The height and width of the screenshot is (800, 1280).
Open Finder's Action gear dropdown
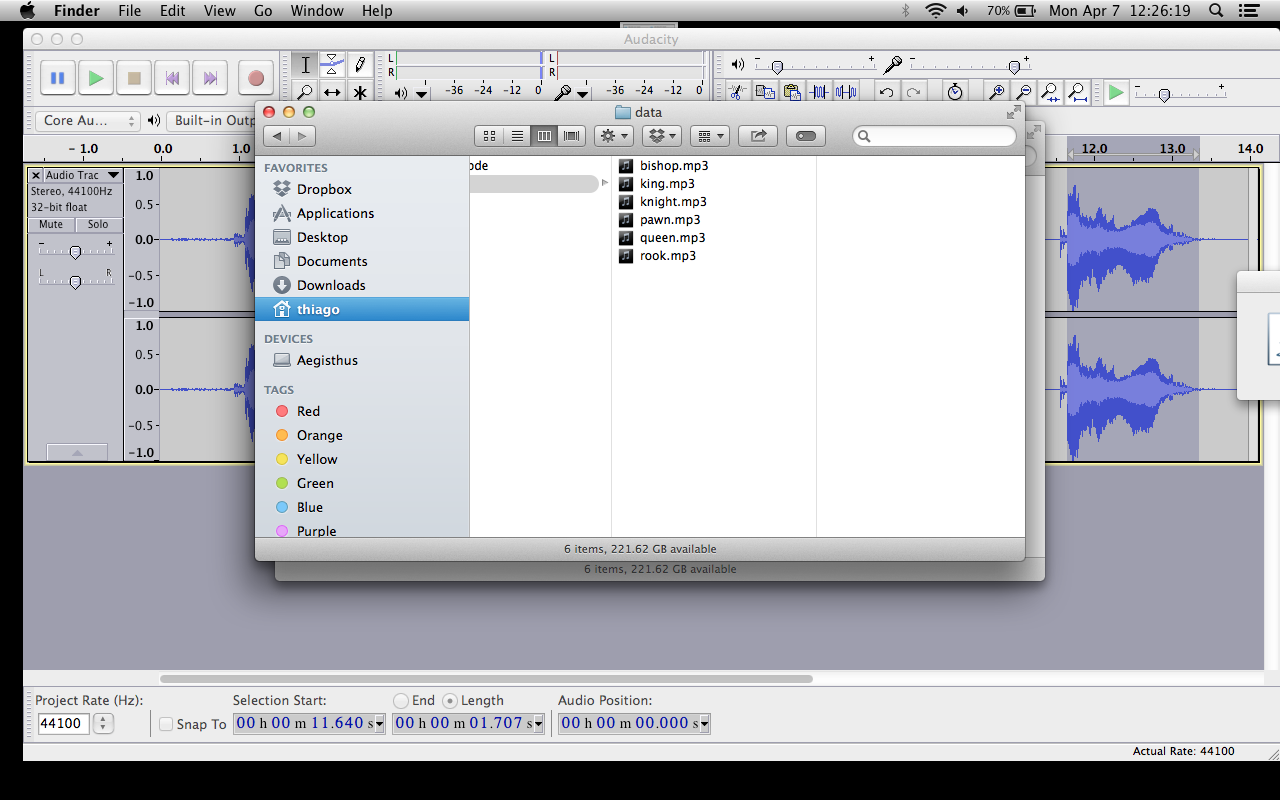pyautogui.click(x=613, y=135)
